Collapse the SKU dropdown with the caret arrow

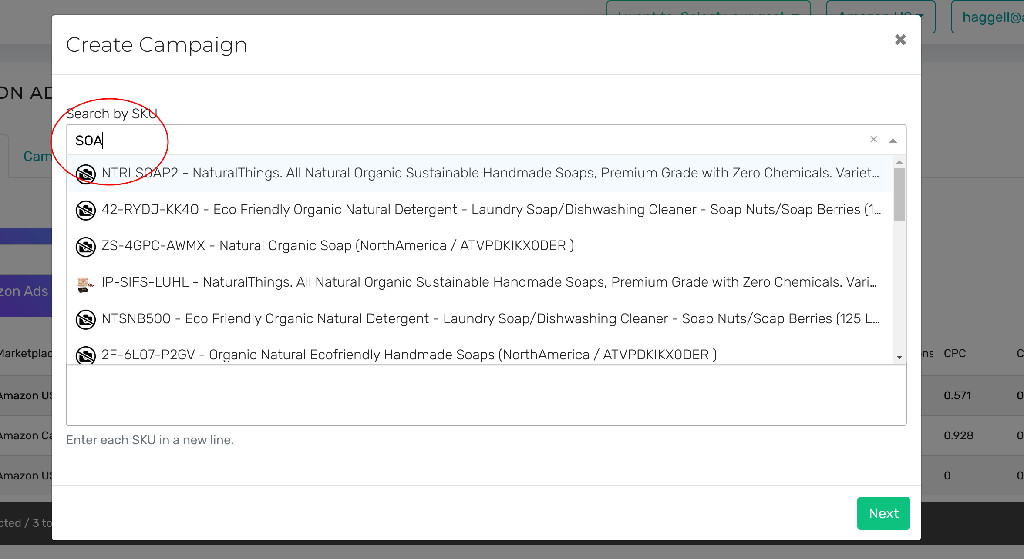point(893,140)
